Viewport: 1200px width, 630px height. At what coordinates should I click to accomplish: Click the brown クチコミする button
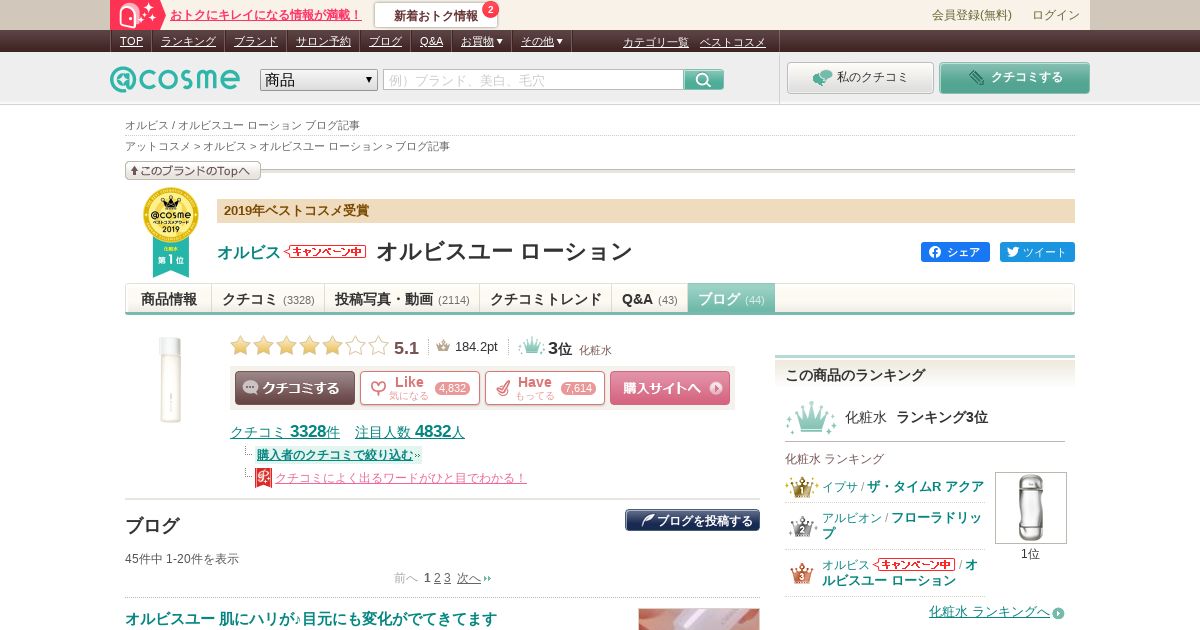[295, 388]
